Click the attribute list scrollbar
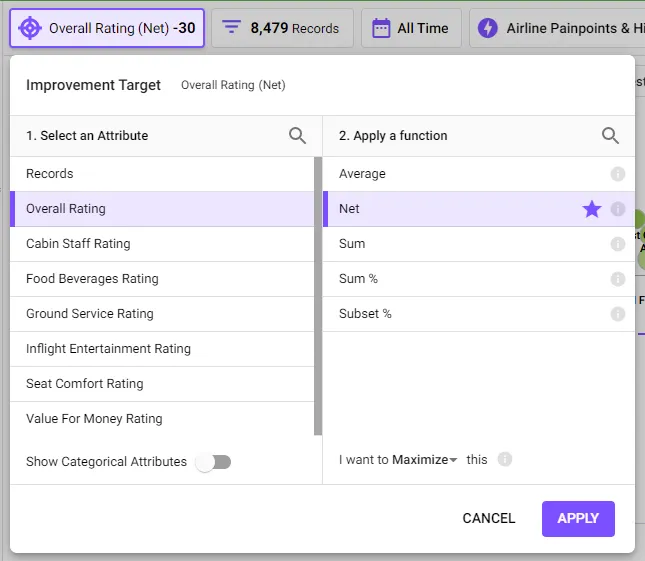This screenshot has width=645, height=561. [x=318, y=296]
